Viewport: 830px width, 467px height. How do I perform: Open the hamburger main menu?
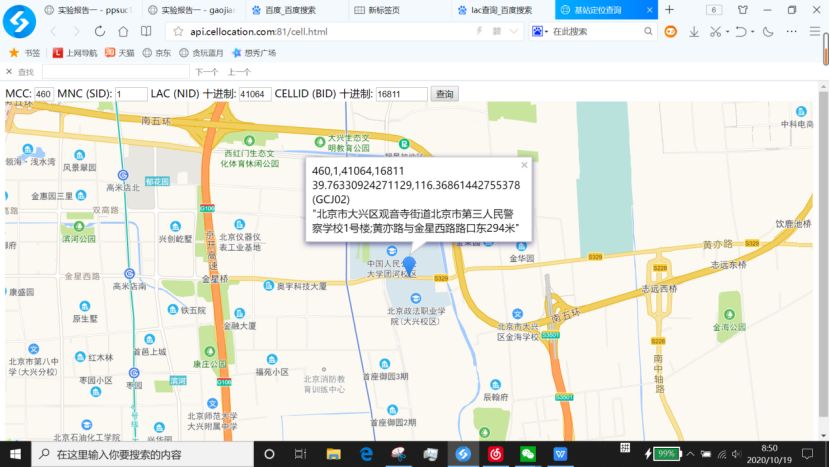pos(815,32)
